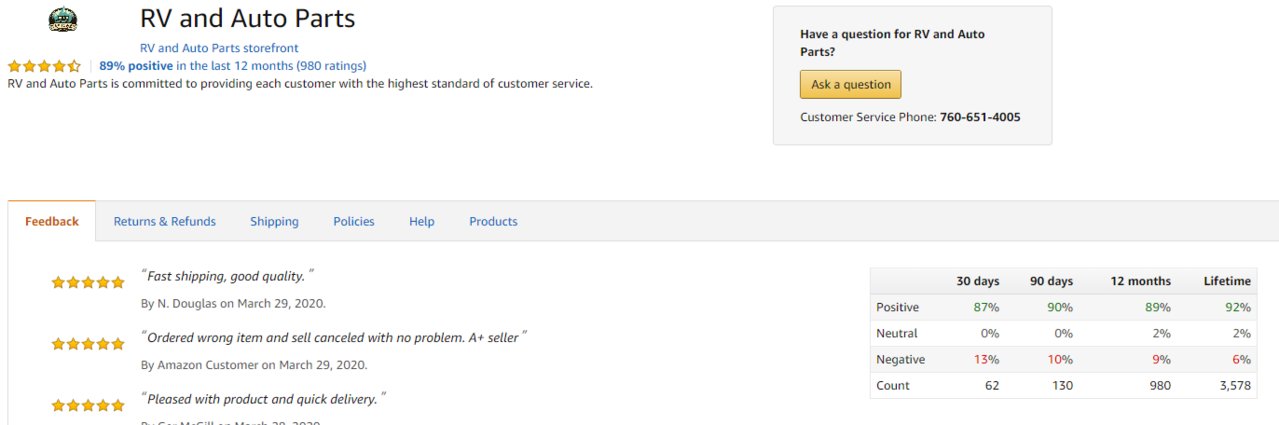Viewport: 1279px width, 425px height.
Task: Select the Policies tab
Action: pyautogui.click(x=354, y=221)
